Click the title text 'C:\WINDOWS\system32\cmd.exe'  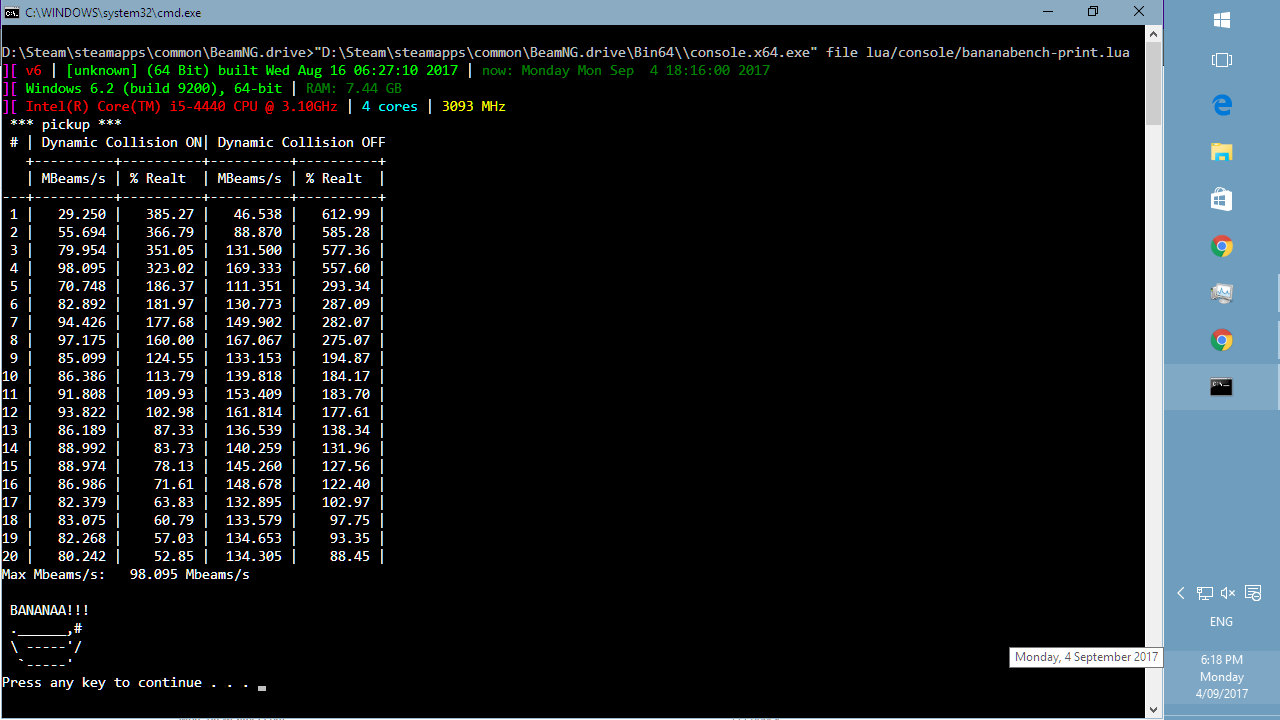(x=113, y=13)
